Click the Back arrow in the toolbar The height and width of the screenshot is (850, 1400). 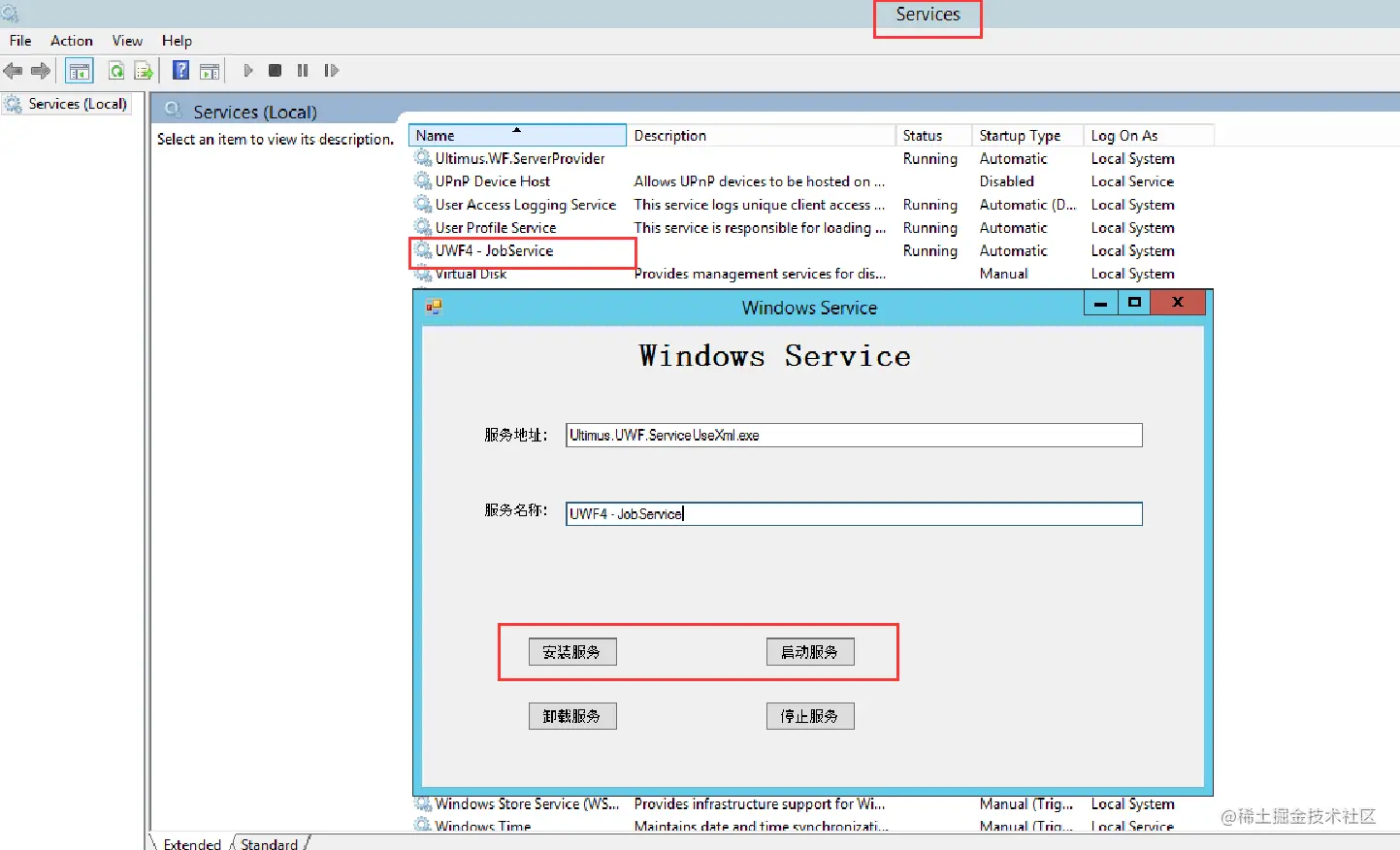pos(13,71)
